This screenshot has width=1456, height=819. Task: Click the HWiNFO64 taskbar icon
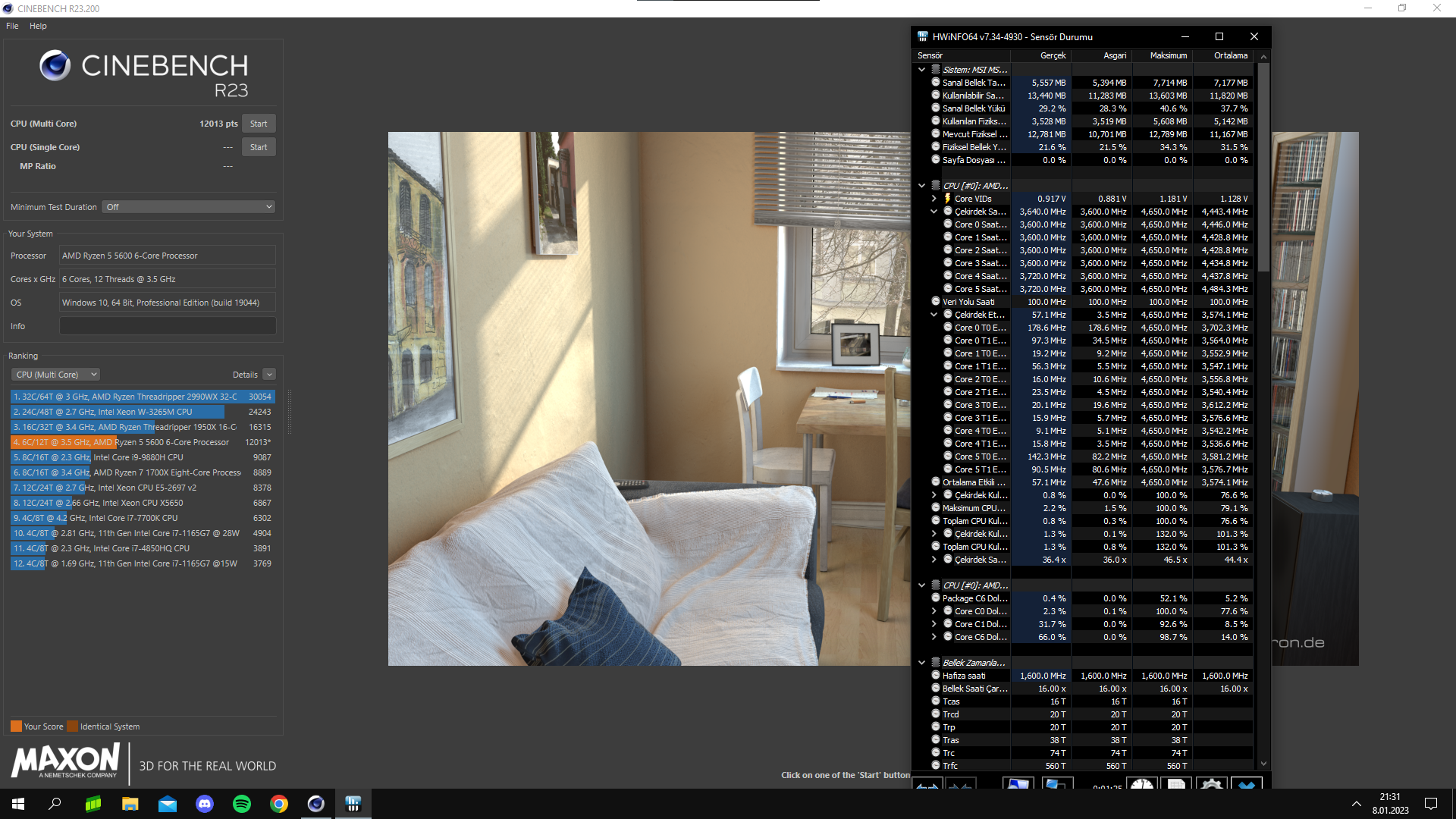click(353, 804)
